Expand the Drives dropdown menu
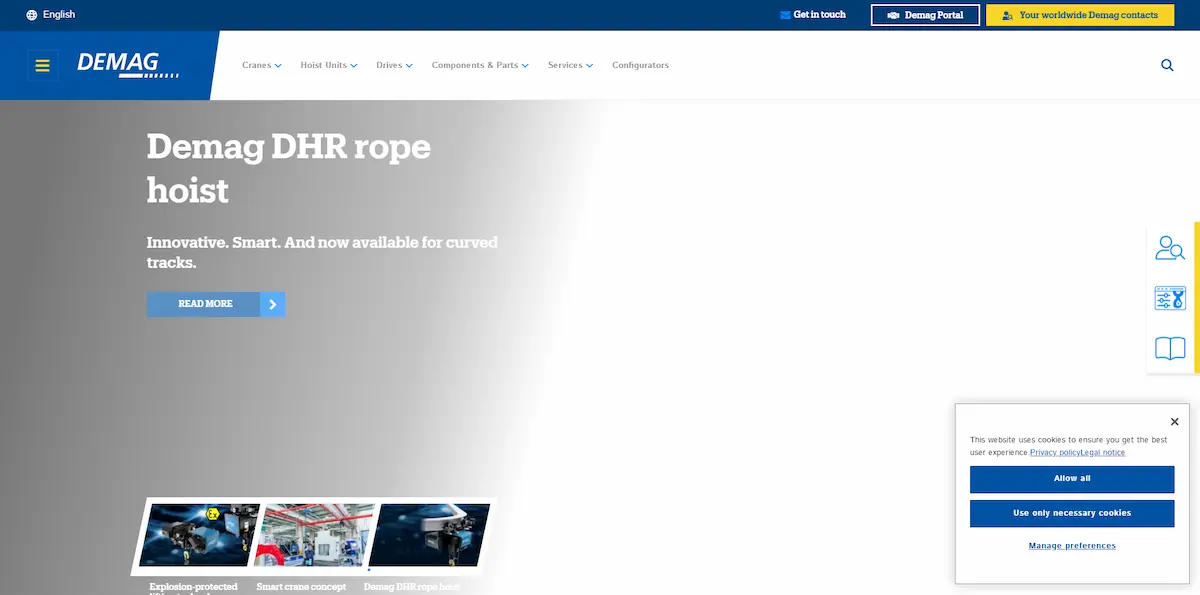Viewport: 1200px width, 595px height. pos(394,66)
